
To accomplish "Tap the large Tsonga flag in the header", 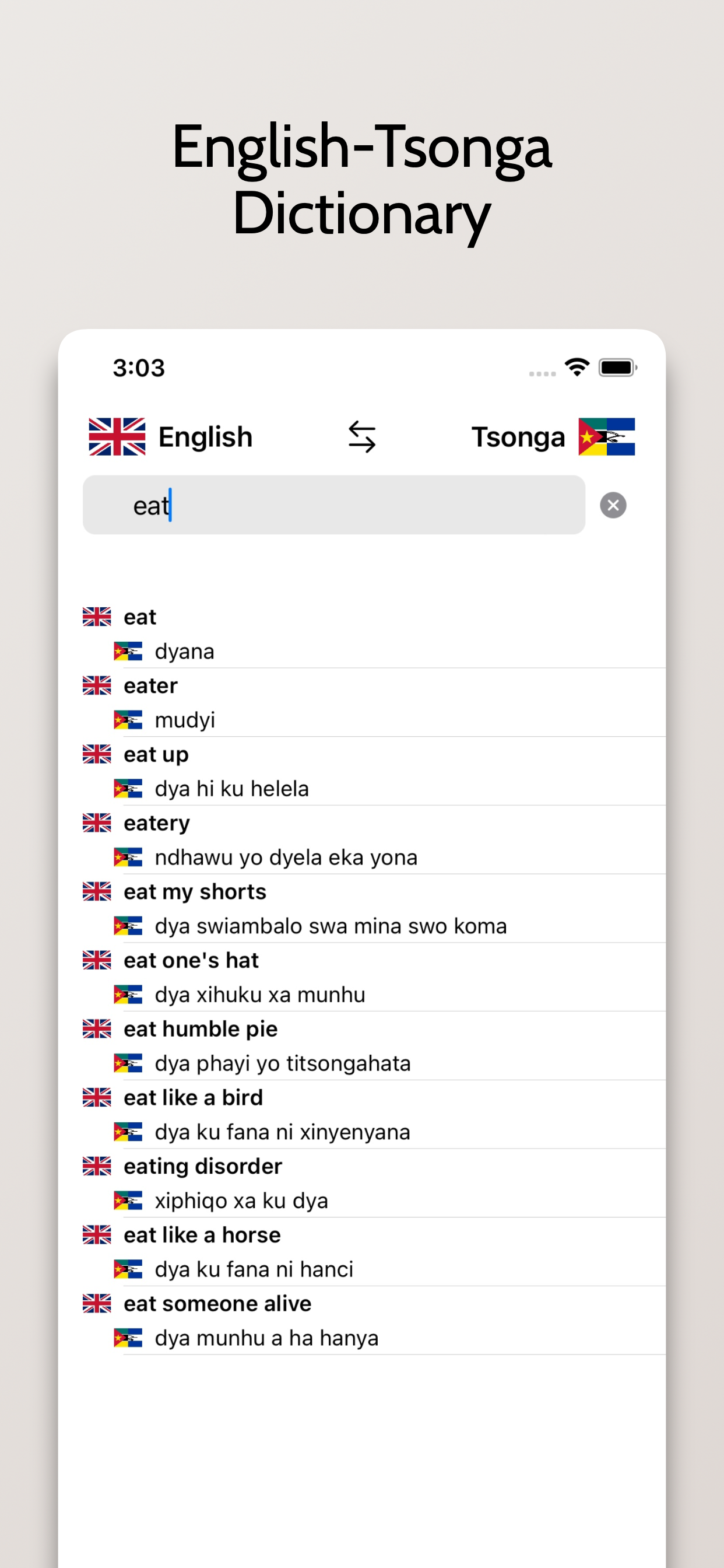I will tap(606, 436).
